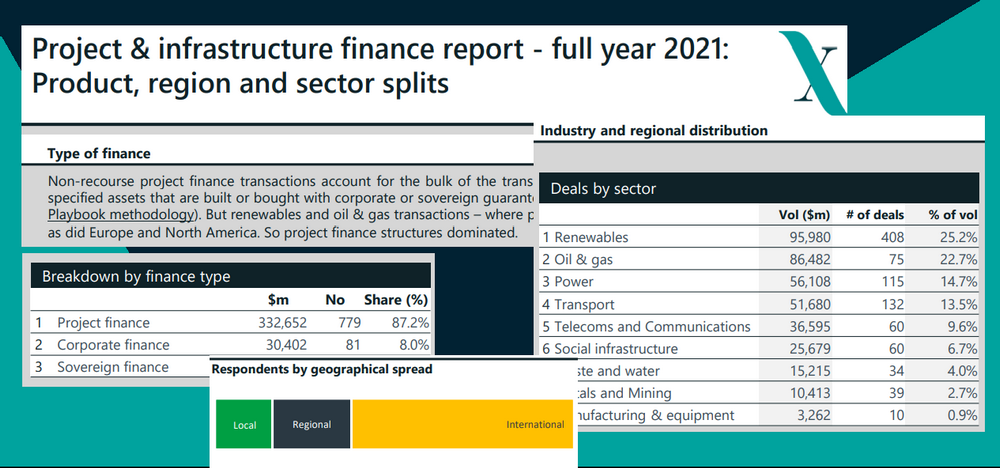
Task: Select the Project finance row
Action: tap(231, 323)
